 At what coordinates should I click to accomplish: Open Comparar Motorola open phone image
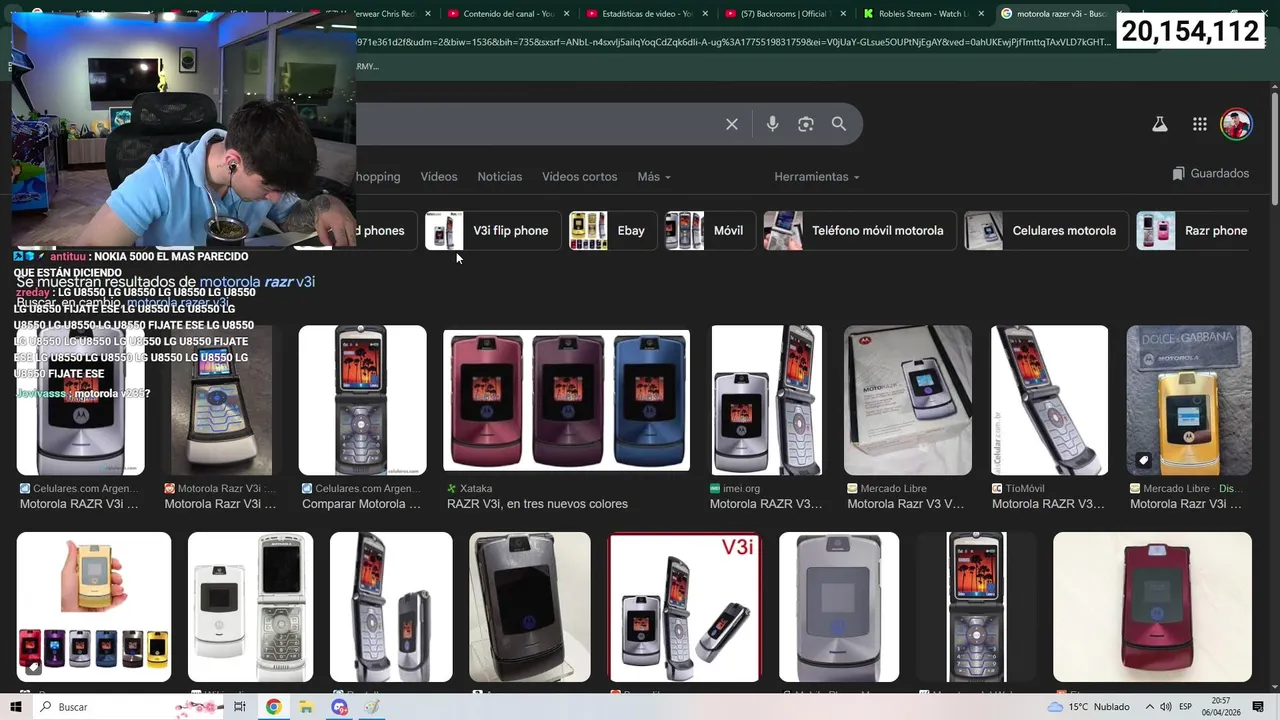[x=362, y=400]
